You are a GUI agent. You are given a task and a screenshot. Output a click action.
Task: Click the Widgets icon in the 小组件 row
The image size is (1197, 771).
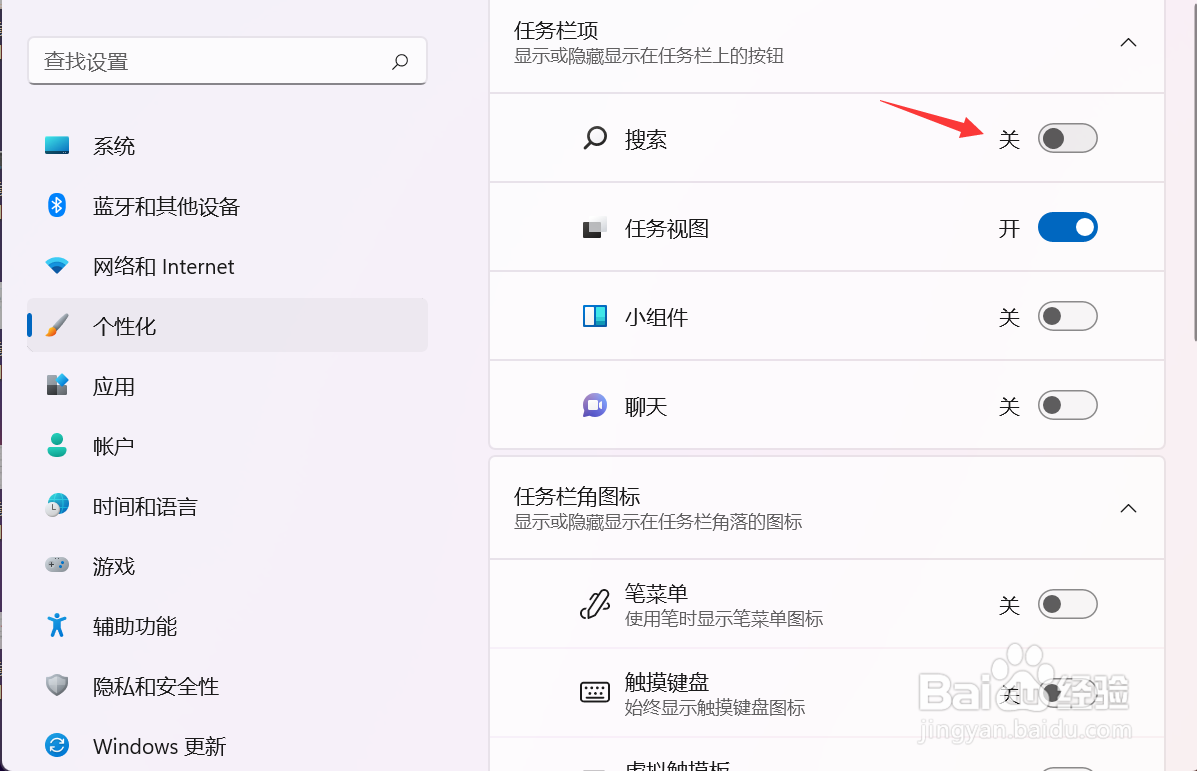click(x=595, y=316)
